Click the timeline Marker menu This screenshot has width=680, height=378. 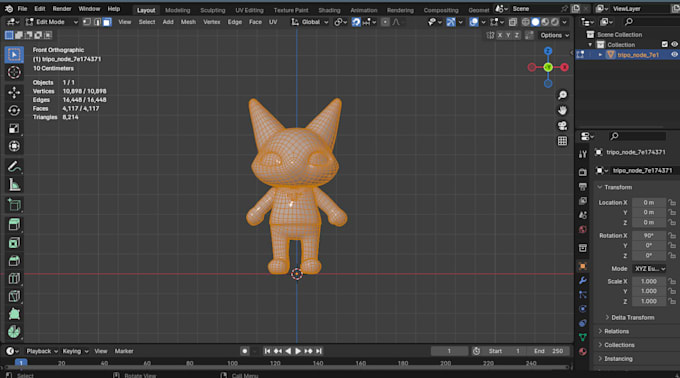point(124,351)
